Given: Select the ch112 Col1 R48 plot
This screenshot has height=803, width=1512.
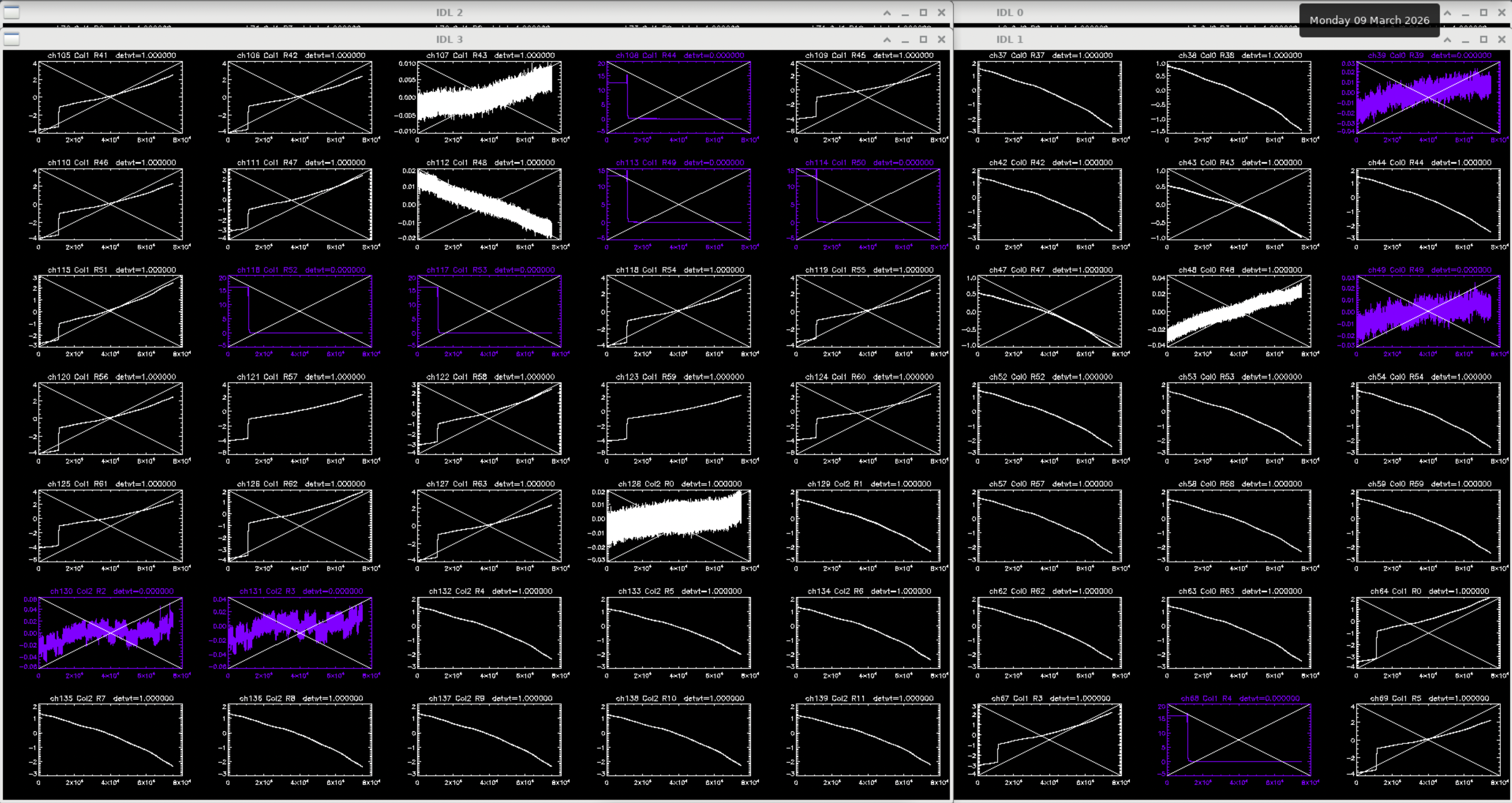Looking at the screenshot, I should (489, 204).
